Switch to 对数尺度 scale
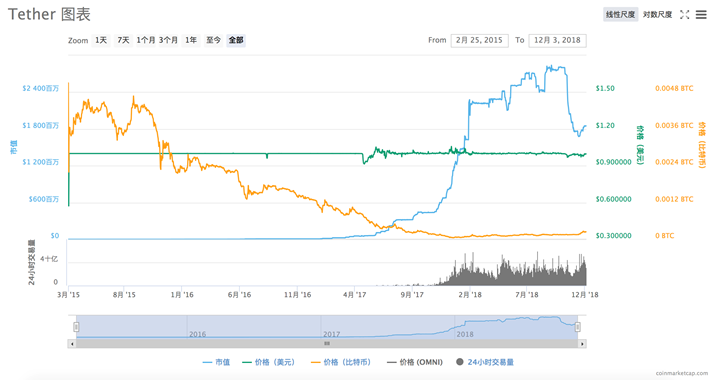 (657, 14)
